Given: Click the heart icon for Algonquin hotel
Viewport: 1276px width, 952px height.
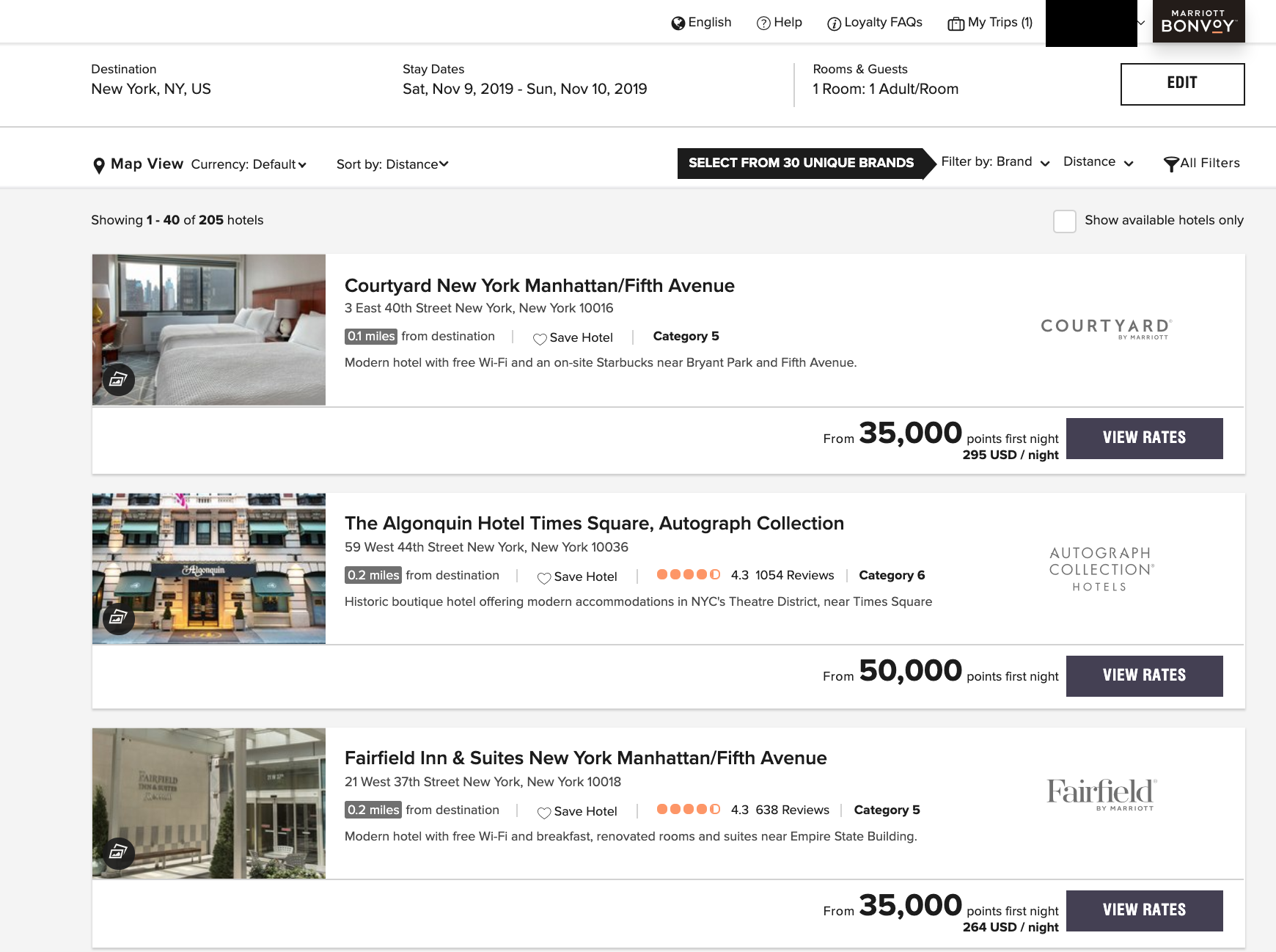Looking at the screenshot, I should 544,578.
